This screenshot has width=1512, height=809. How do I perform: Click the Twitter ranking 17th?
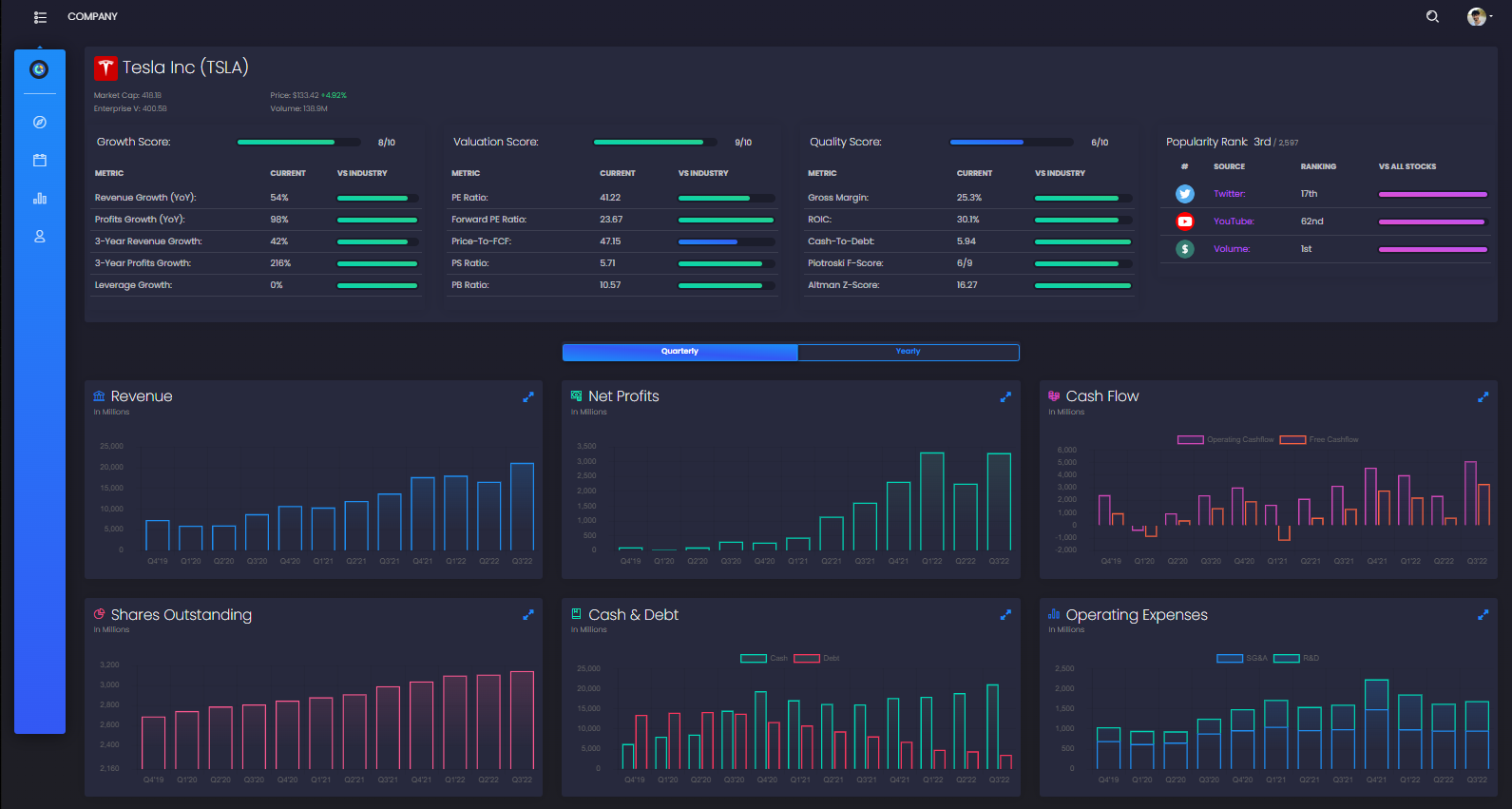(1310, 194)
